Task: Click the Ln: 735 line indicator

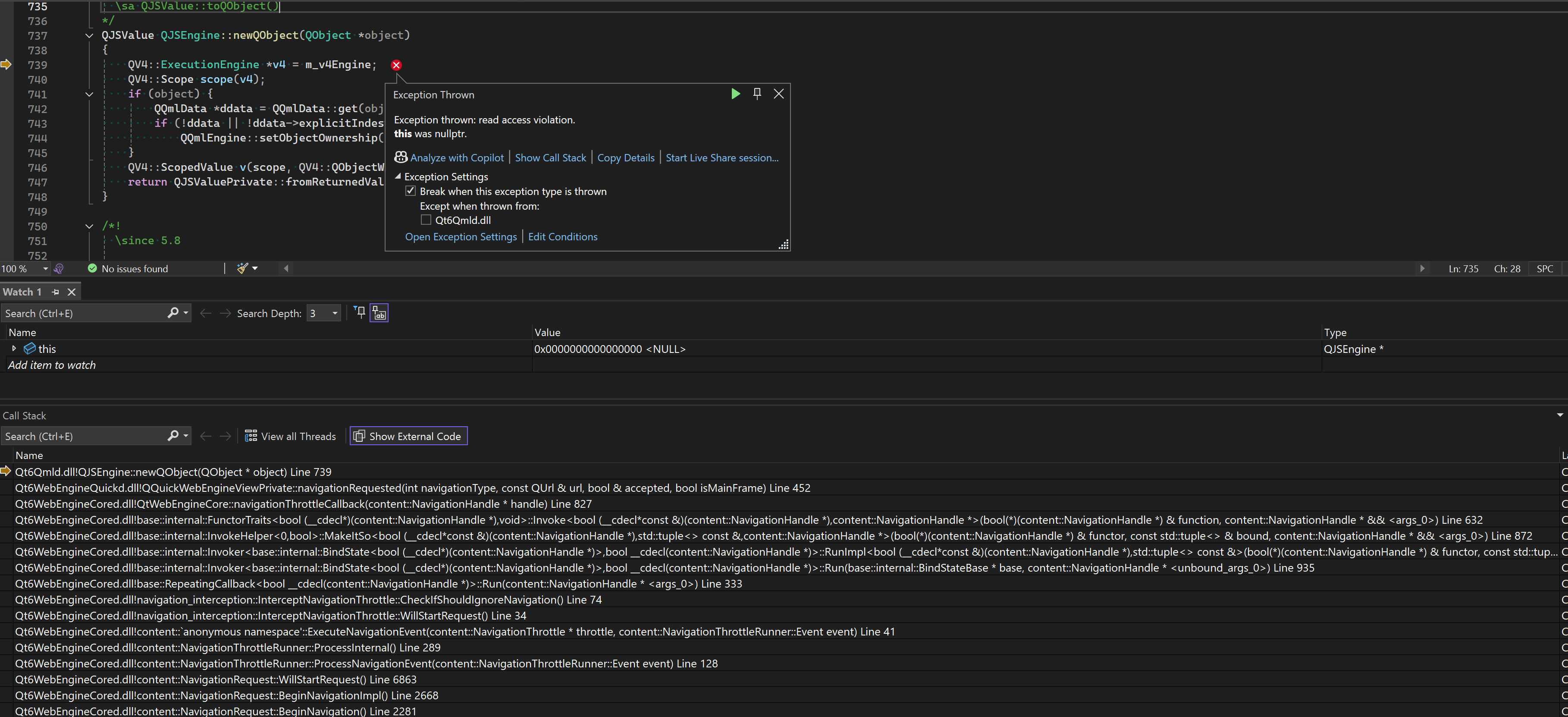Action: coord(1463,269)
